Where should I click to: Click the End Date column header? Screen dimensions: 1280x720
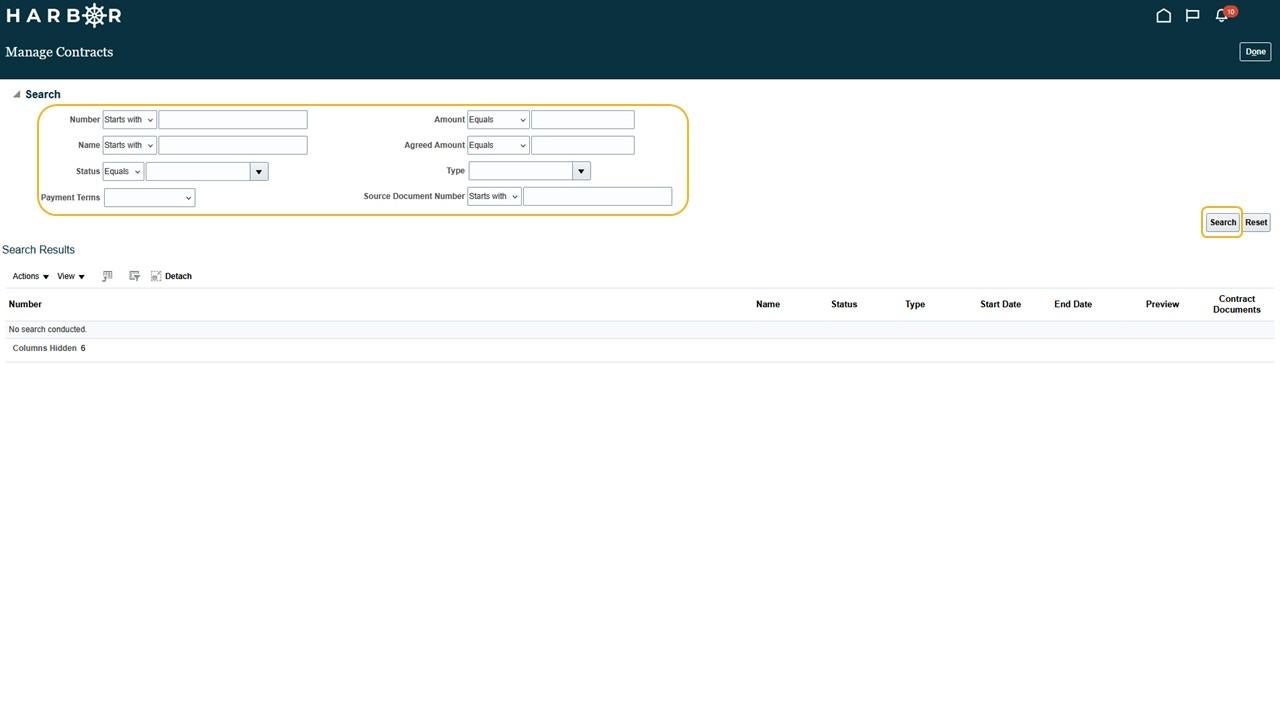pyautogui.click(x=1073, y=304)
